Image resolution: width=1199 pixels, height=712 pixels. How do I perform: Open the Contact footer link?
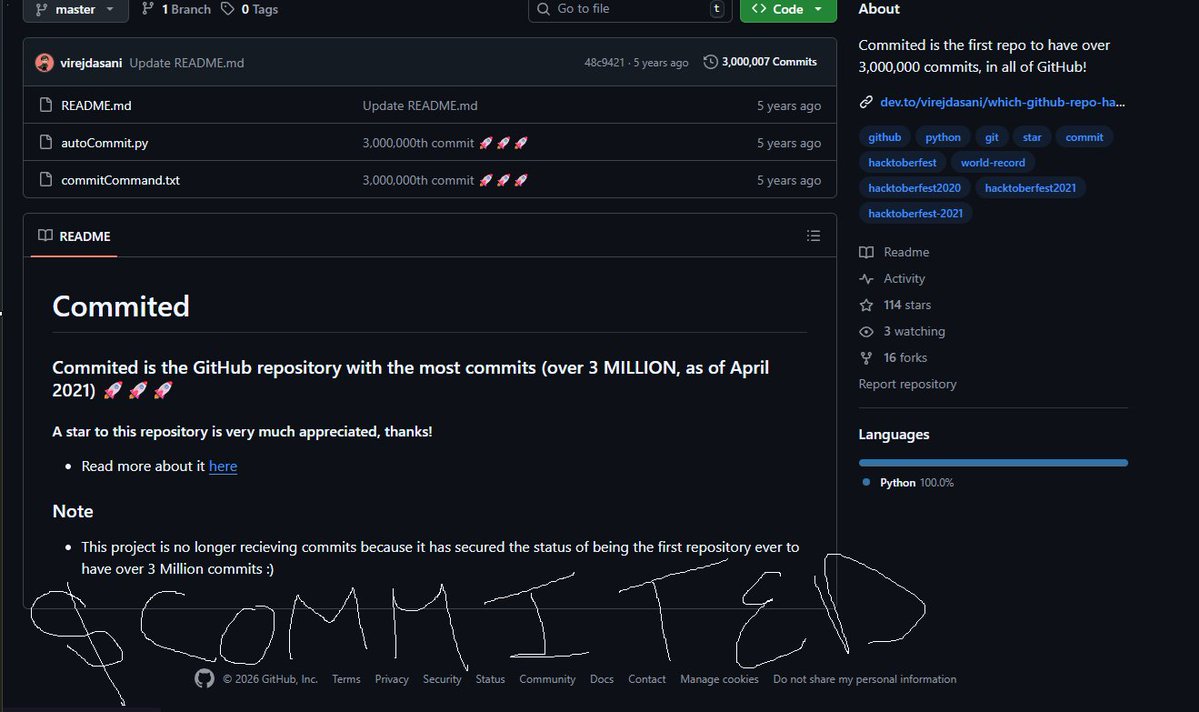pyautogui.click(x=647, y=679)
